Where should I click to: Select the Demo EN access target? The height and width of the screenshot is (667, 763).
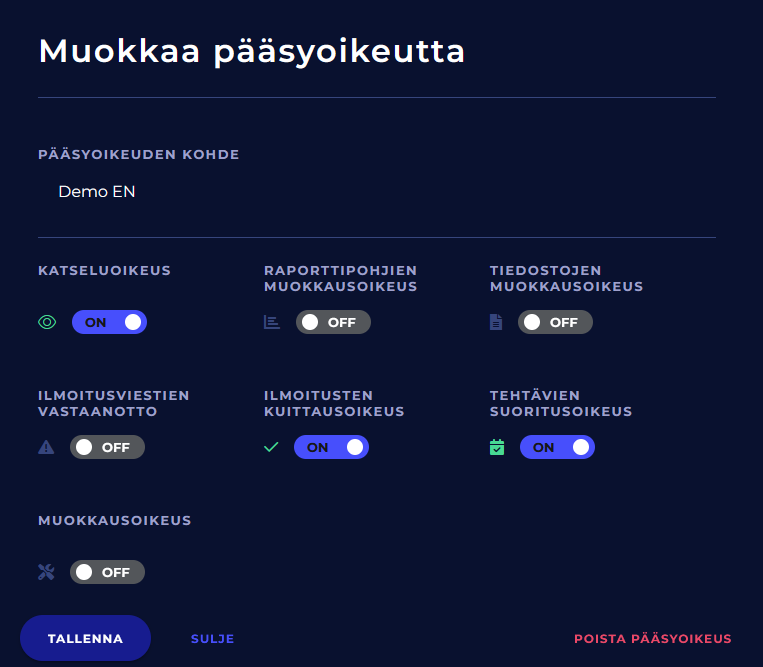[x=97, y=192]
